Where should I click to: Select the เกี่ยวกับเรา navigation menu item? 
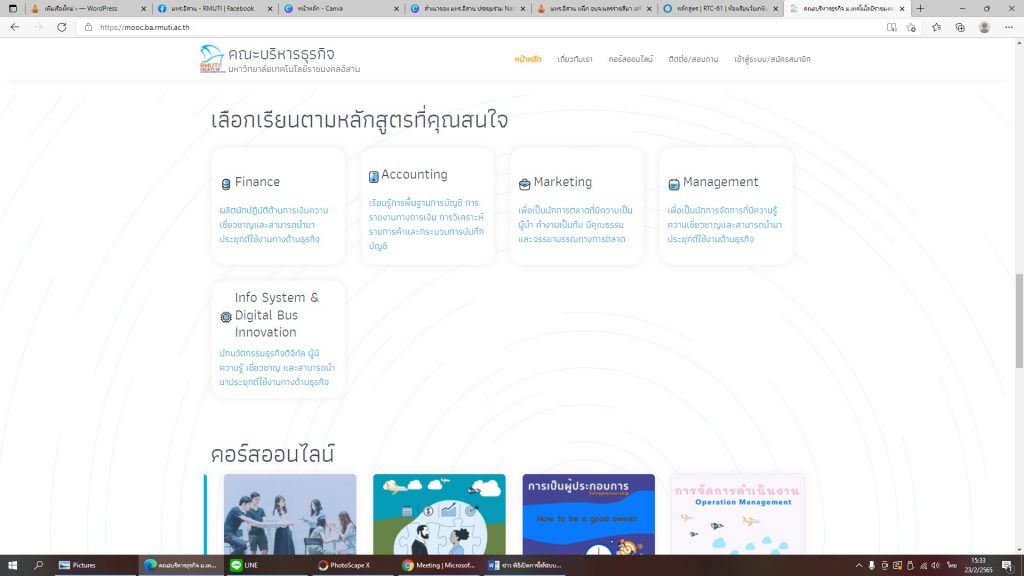(x=574, y=59)
